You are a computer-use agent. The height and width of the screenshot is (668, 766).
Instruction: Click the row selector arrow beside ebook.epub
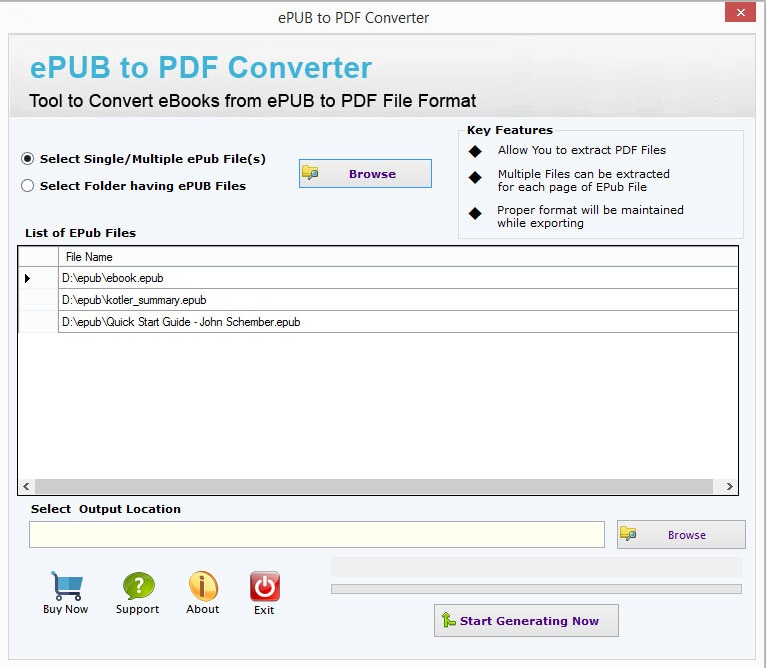coord(38,278)
